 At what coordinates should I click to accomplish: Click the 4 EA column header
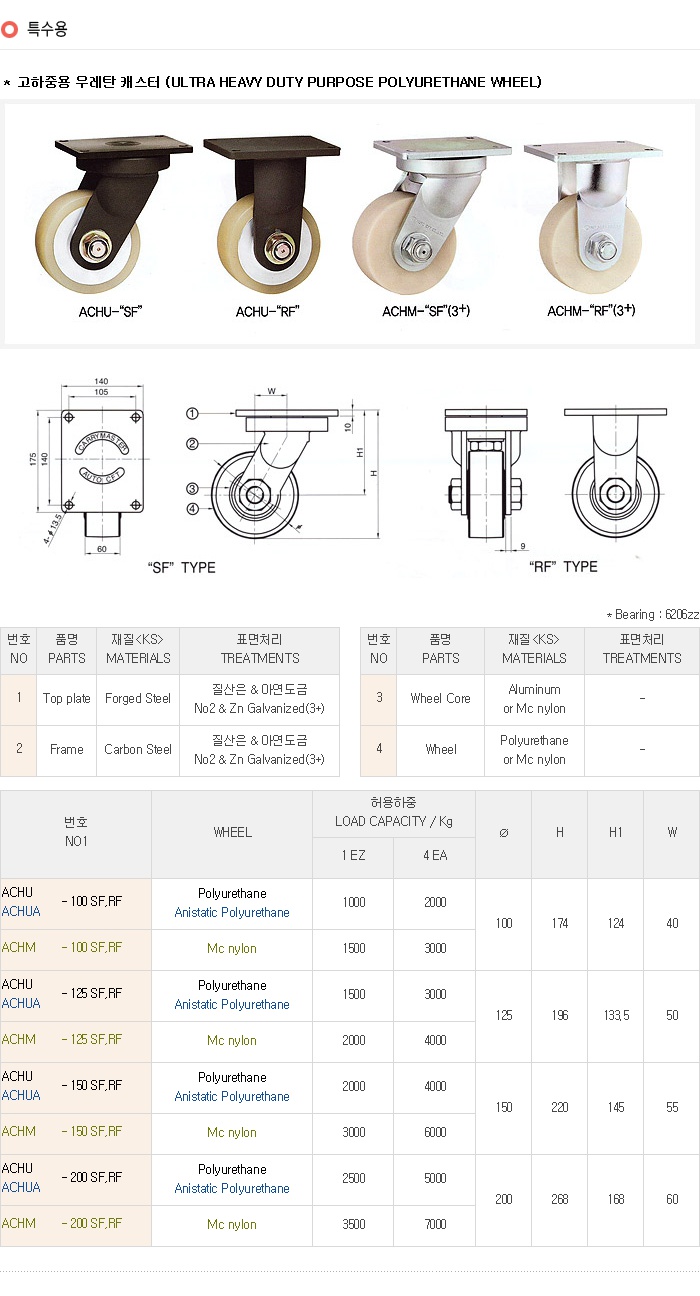click(435, 857)
